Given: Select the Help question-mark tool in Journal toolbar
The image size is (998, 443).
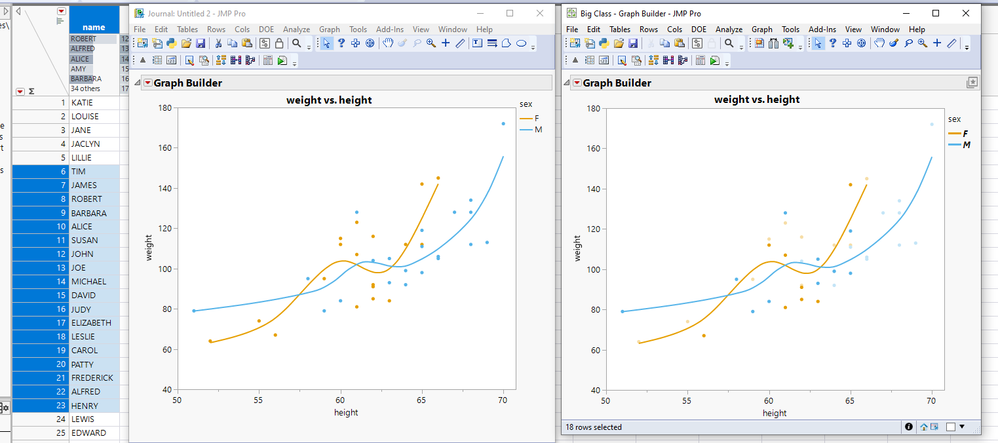Looking at the screenshot, I should click(341, 43).
